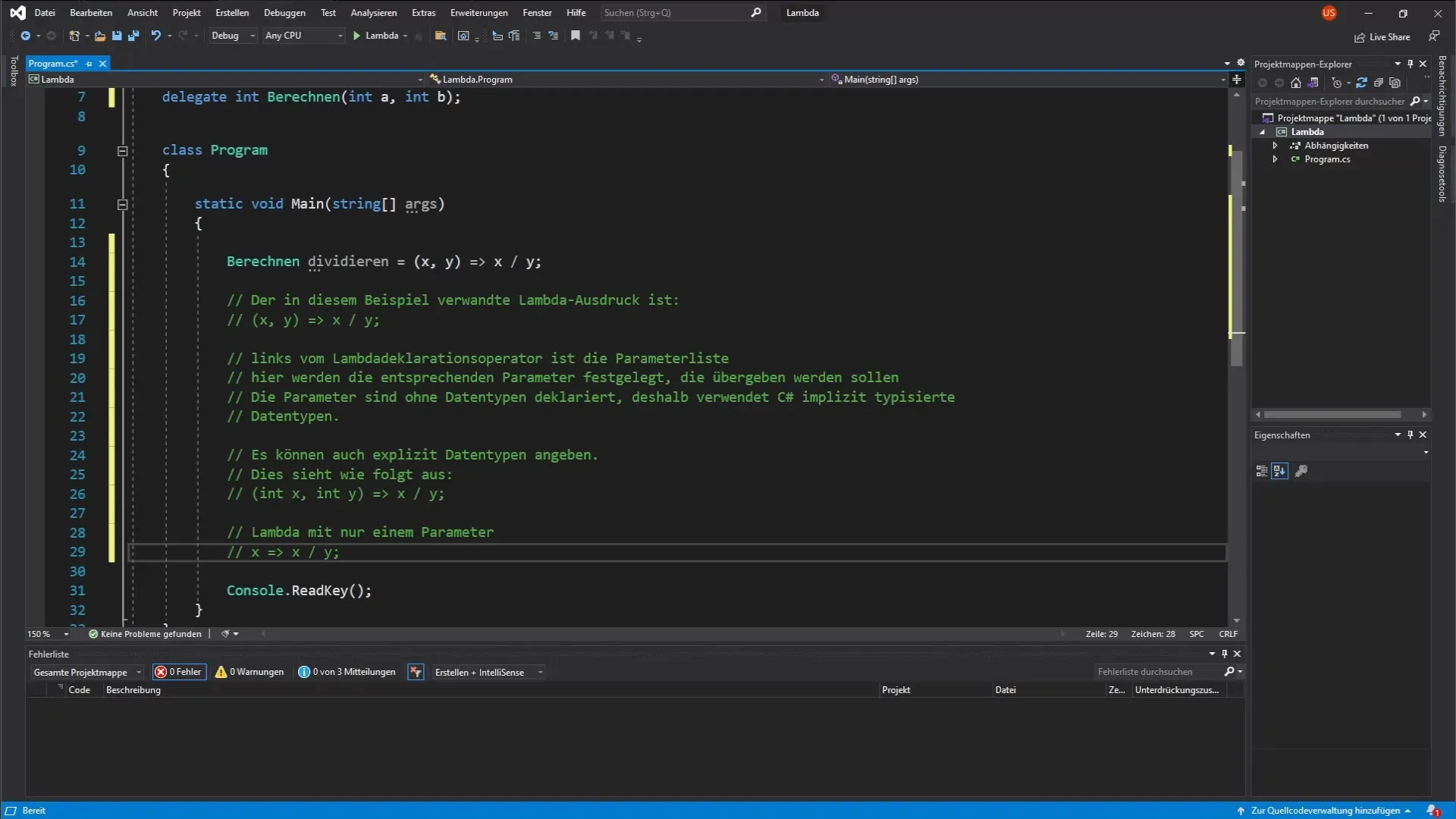Click the navigate backward arrow in toolbar
The height and width of the screenshot is (819, 1456).
(x=25, y=36)
